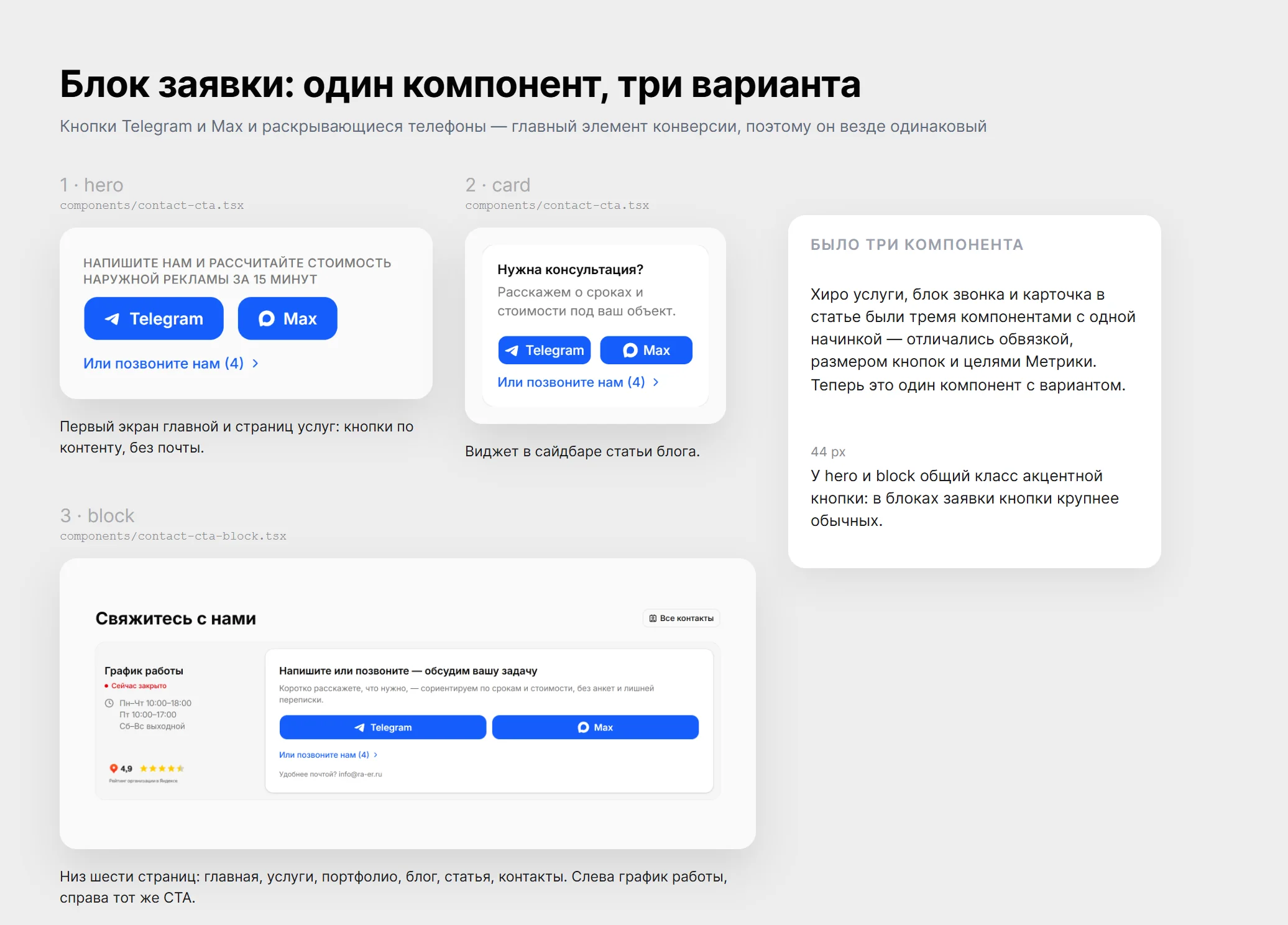The width and height of the screenshot is (1288, 925).
Task: Click the wide Max button in block variant
Action: tap(596, 727)
